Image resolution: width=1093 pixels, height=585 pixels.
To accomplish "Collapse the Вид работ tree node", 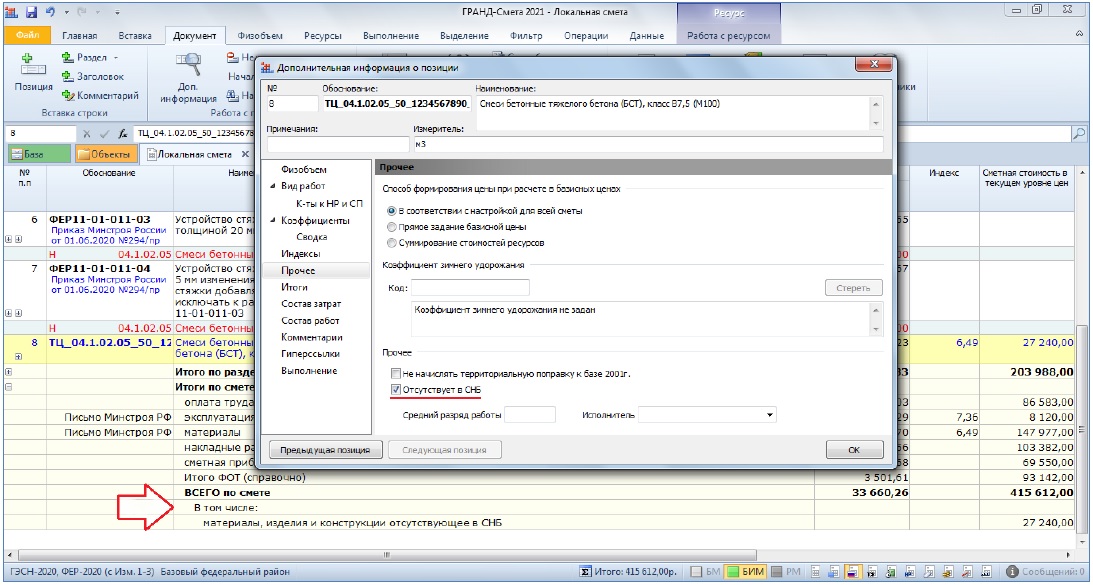I will pos(273,186).
